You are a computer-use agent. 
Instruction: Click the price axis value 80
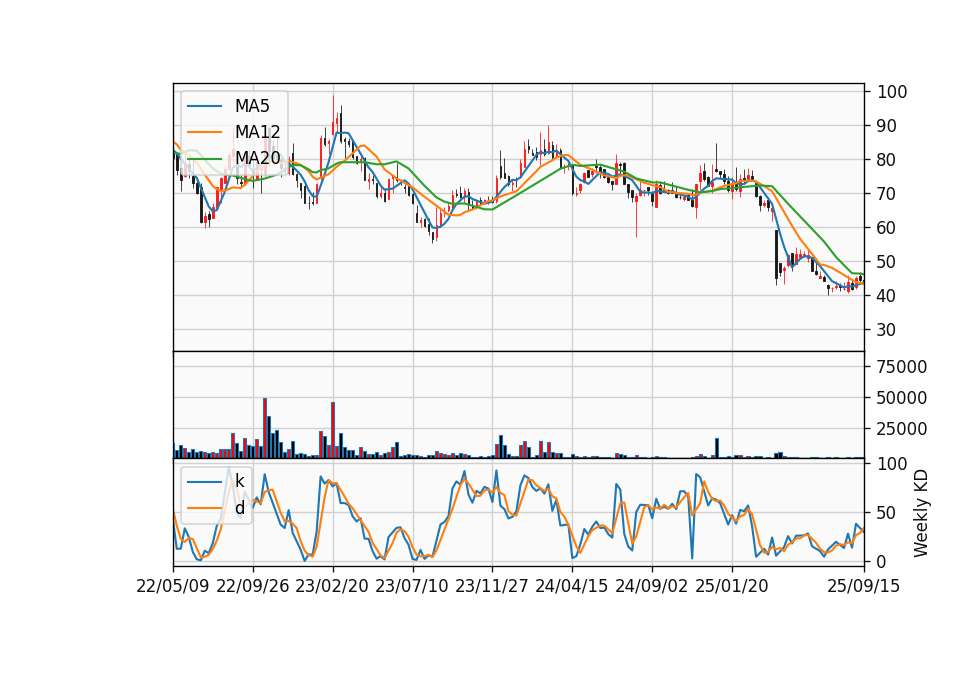click(x=886, y=160)
